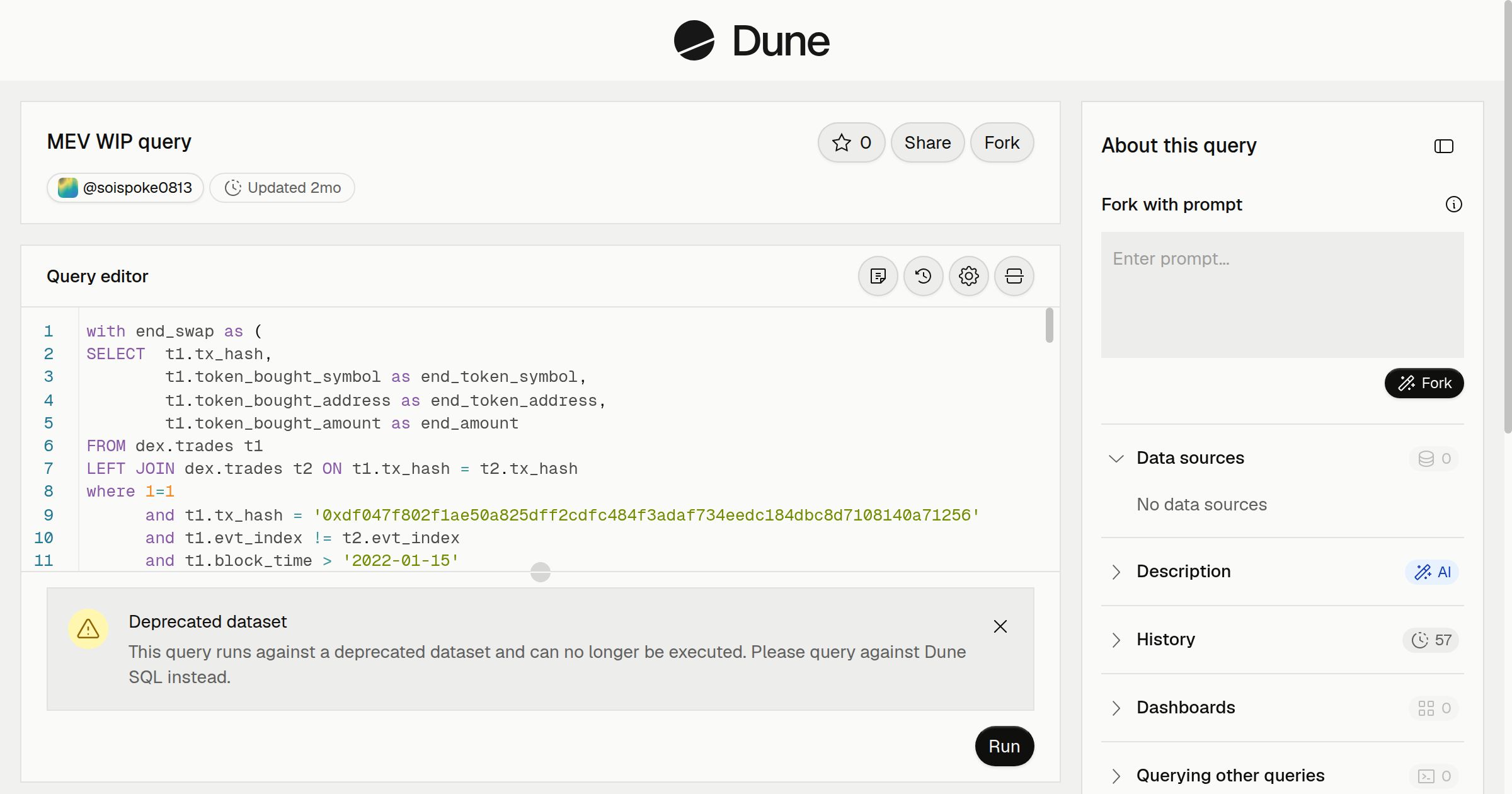Viewport: 1512px width, 794px height.
Task: Click the black AI Fork button
Action: [x=1424, y=383]
